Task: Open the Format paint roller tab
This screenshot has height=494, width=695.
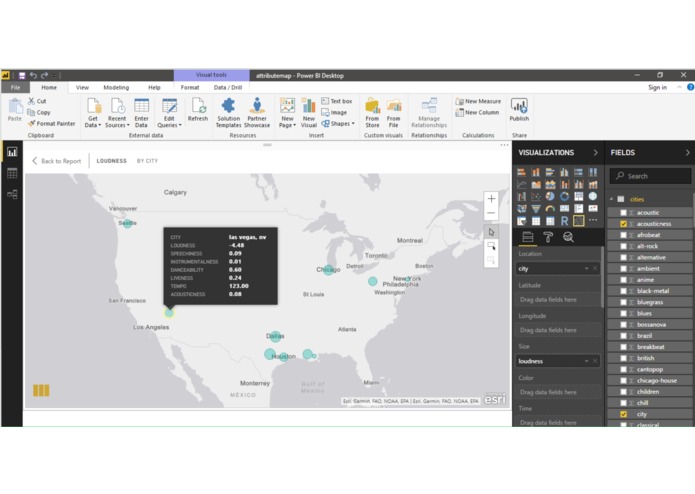Action: point(548,237)
